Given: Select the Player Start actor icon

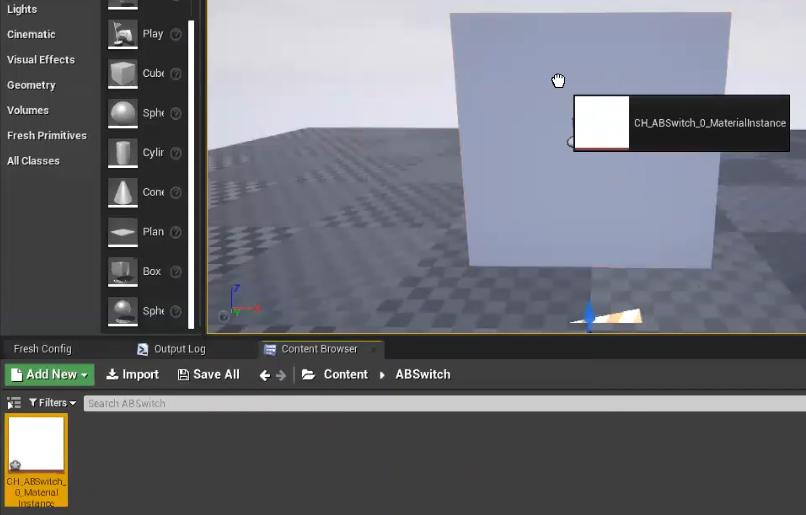Looking at the screenshot, I should pyautogui.click(x=123, y=34).
